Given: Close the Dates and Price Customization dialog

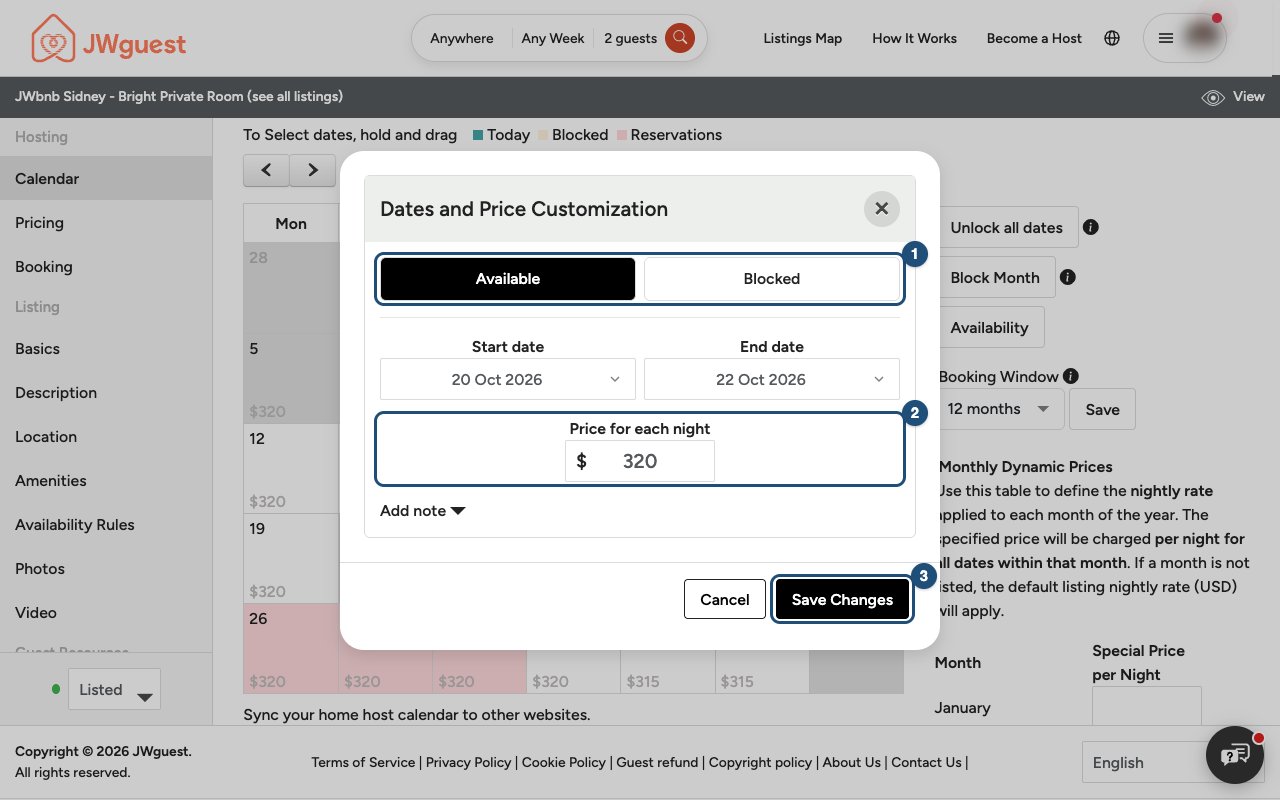Looking at the screenshot, I should tap(881, 208).
